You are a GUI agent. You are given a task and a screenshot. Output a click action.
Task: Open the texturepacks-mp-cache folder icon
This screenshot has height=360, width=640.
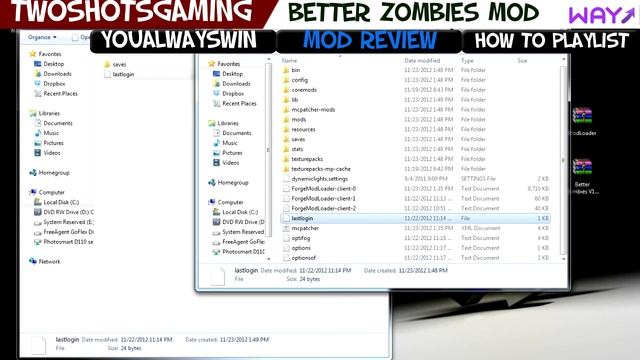pos(286,169)
